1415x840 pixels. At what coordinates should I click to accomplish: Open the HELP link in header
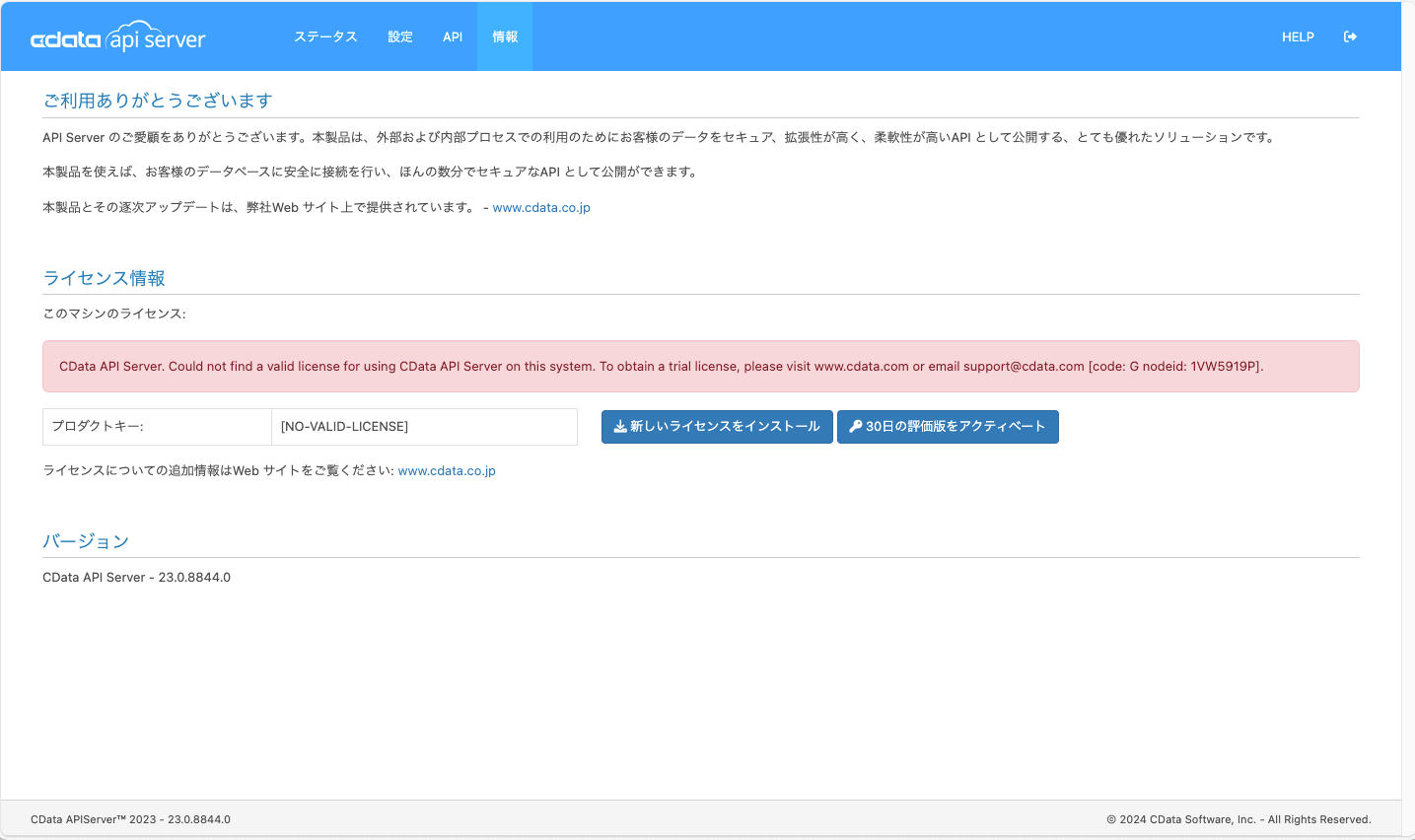point(1298,36)
